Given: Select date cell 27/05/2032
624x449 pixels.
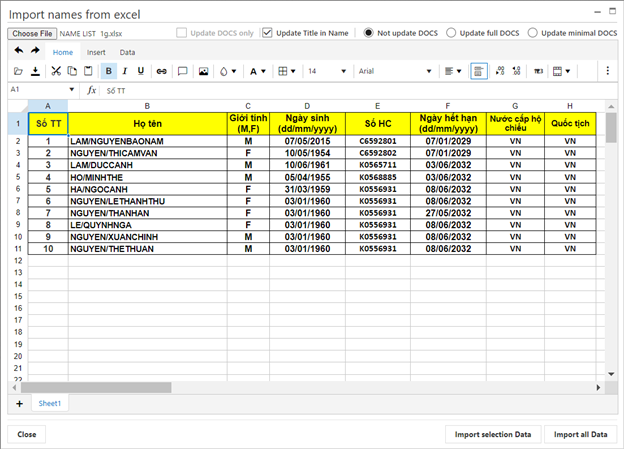Looking at the screenshot, I should pyautogui.click(x=448, y=213).
